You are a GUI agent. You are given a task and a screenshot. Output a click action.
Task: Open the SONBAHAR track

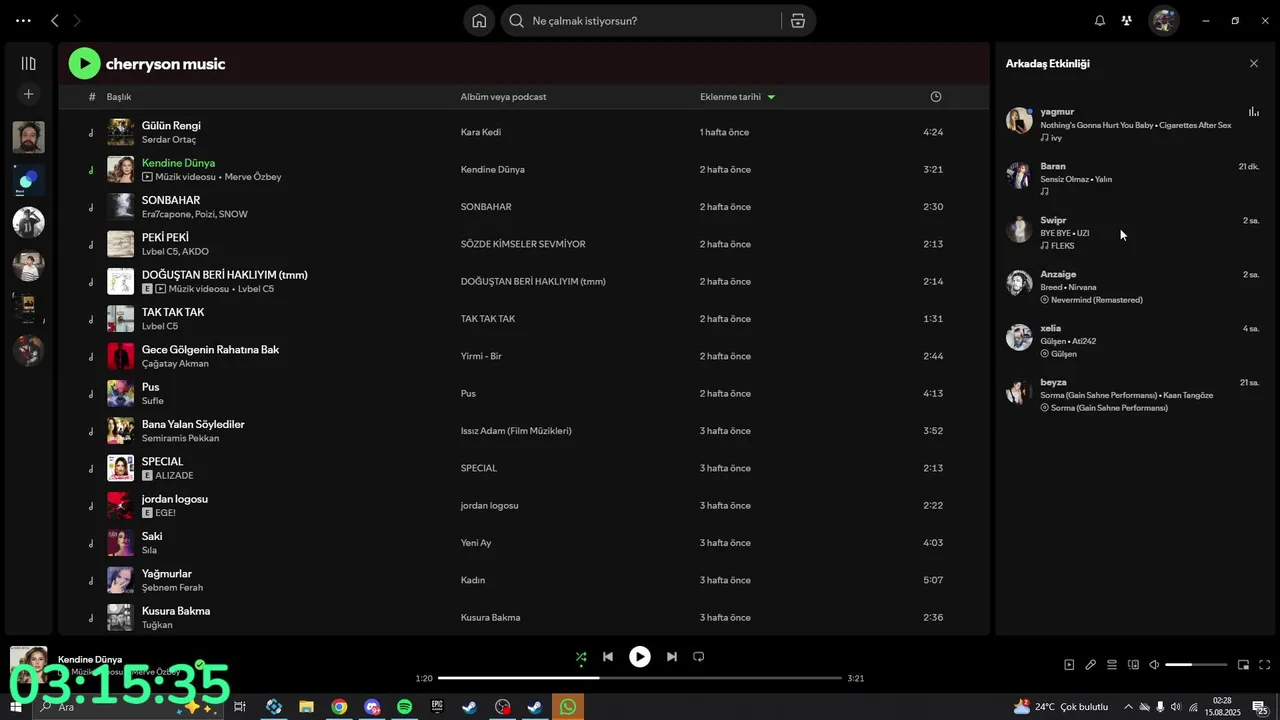pos(171,201)
